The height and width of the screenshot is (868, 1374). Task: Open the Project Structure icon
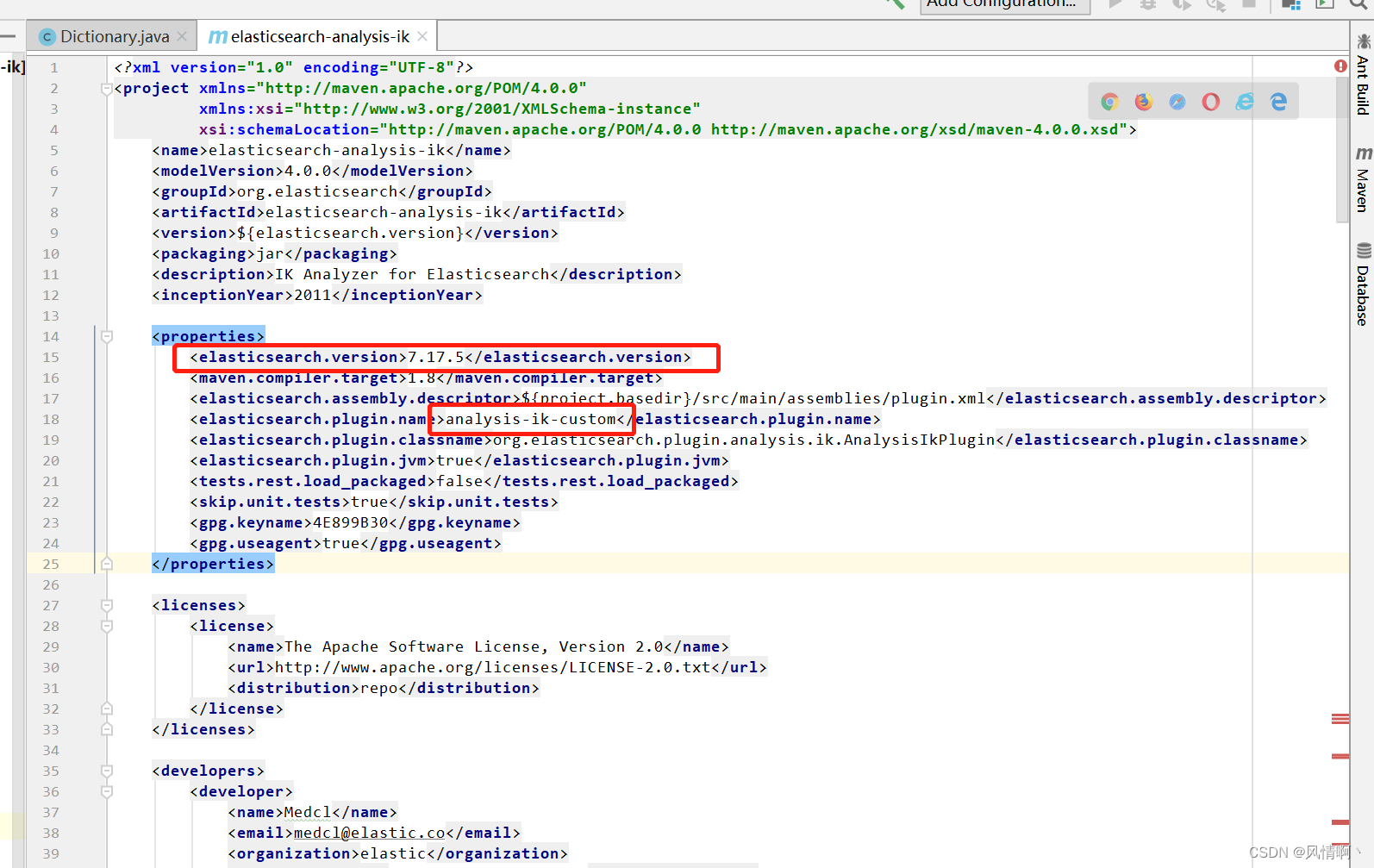(1290, 3)
